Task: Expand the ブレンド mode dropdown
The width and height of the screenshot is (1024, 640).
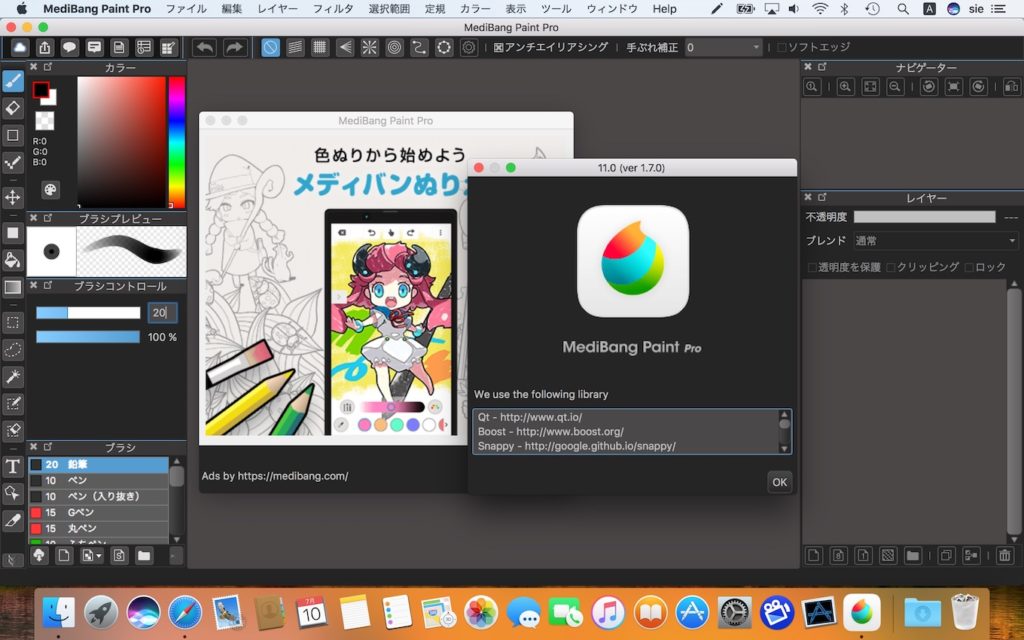Action: tap(934, 241)
